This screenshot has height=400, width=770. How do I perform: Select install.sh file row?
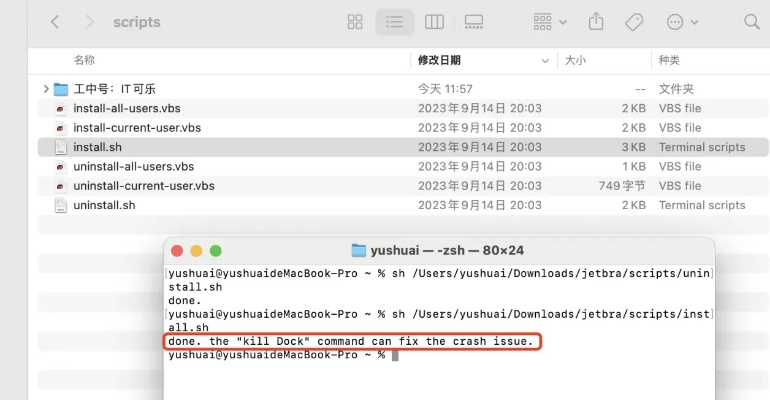click(x=403, y=147)
